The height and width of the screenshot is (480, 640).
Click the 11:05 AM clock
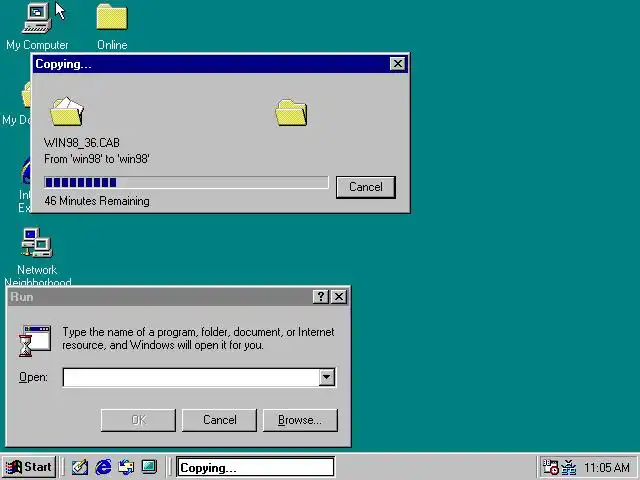pyautogui.click(x=607, y=467)
